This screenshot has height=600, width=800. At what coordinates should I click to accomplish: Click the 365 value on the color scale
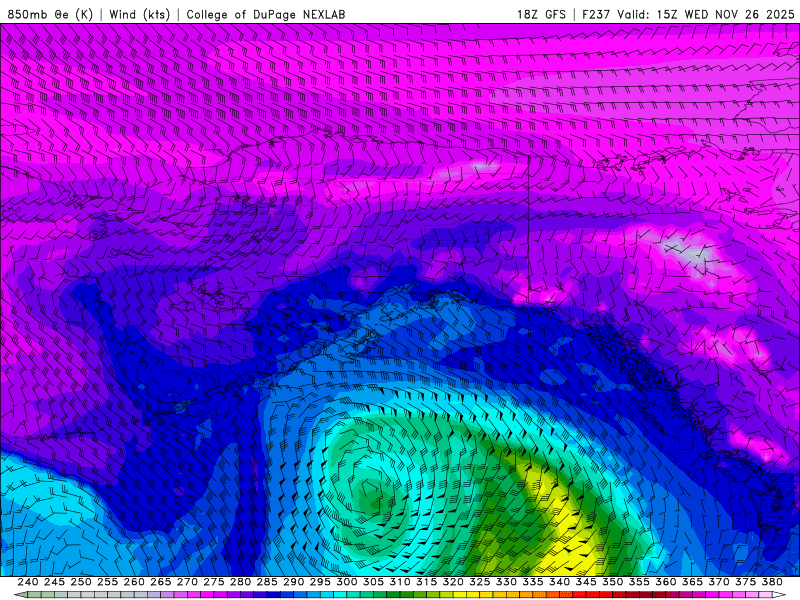coord(692,582)
